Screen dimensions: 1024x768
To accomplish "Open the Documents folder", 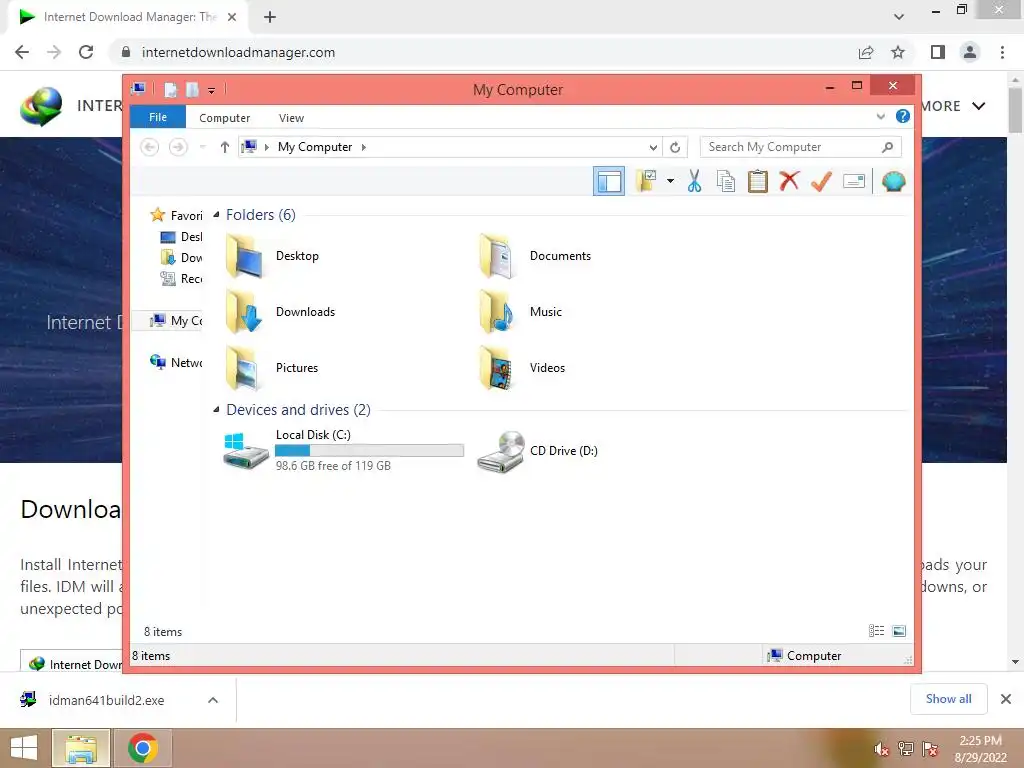I will click(535, 256).
